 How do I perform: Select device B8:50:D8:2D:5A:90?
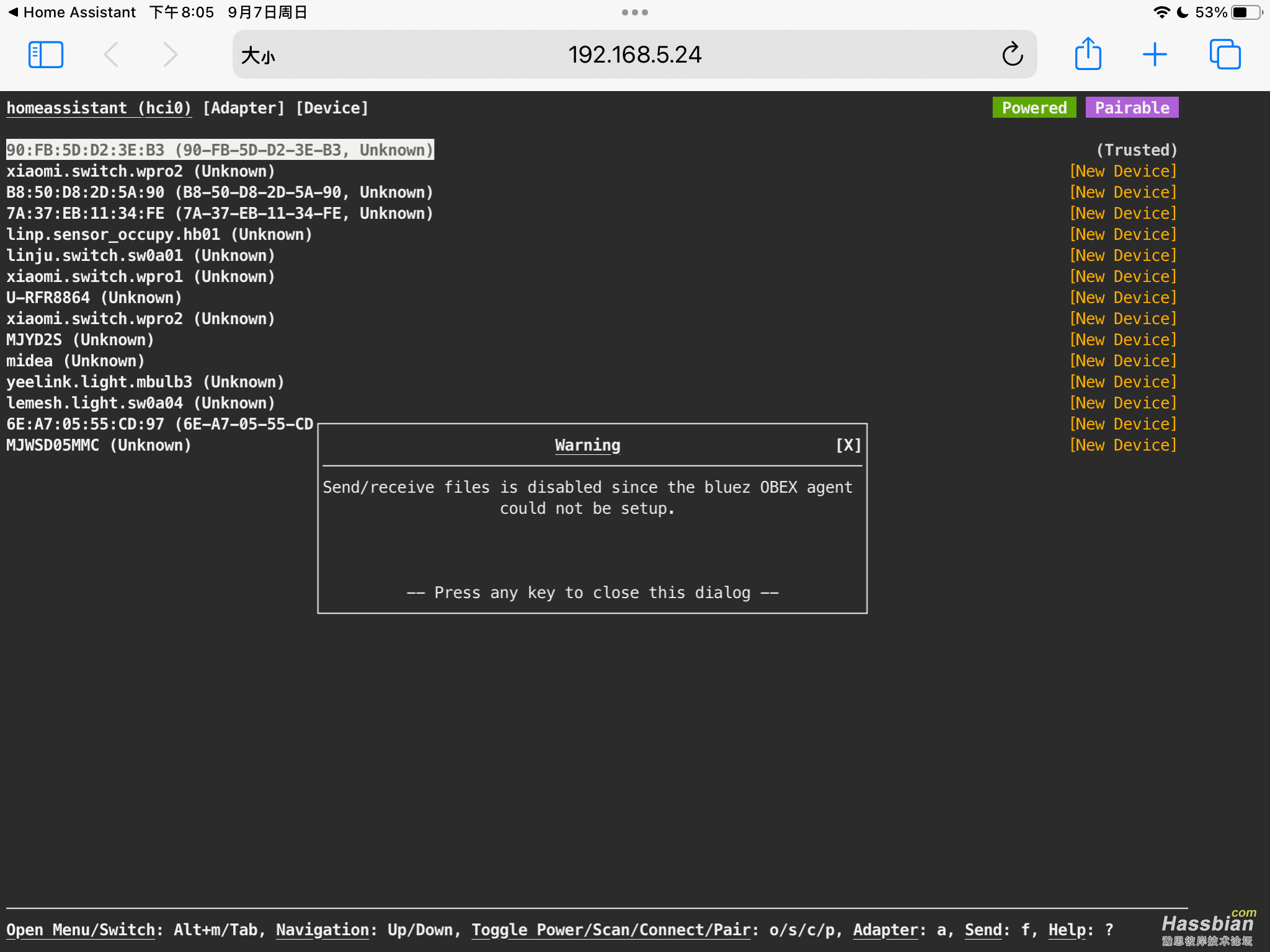pos(220,192)
